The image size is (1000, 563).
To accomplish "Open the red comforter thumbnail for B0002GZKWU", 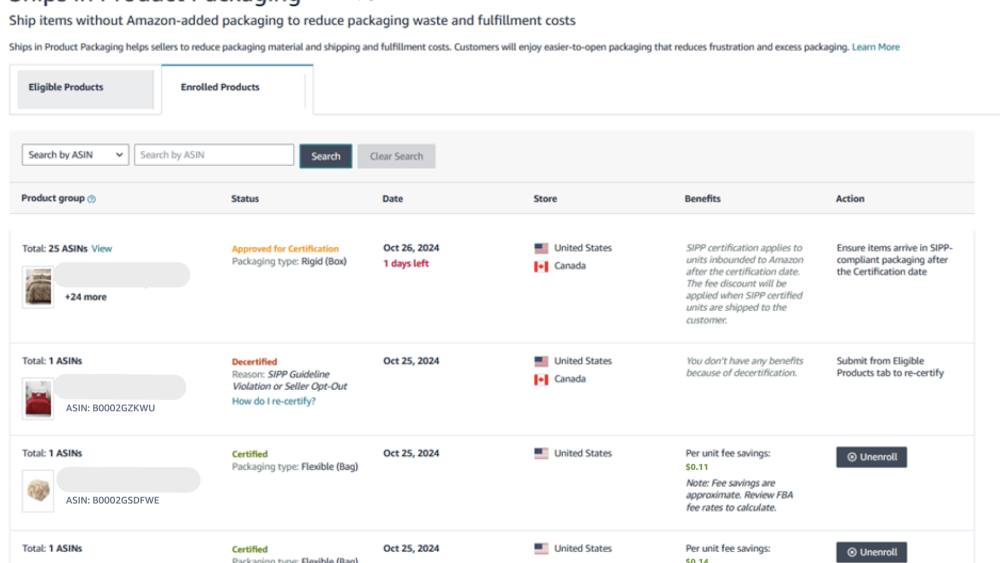I will (x=38, y=399).
